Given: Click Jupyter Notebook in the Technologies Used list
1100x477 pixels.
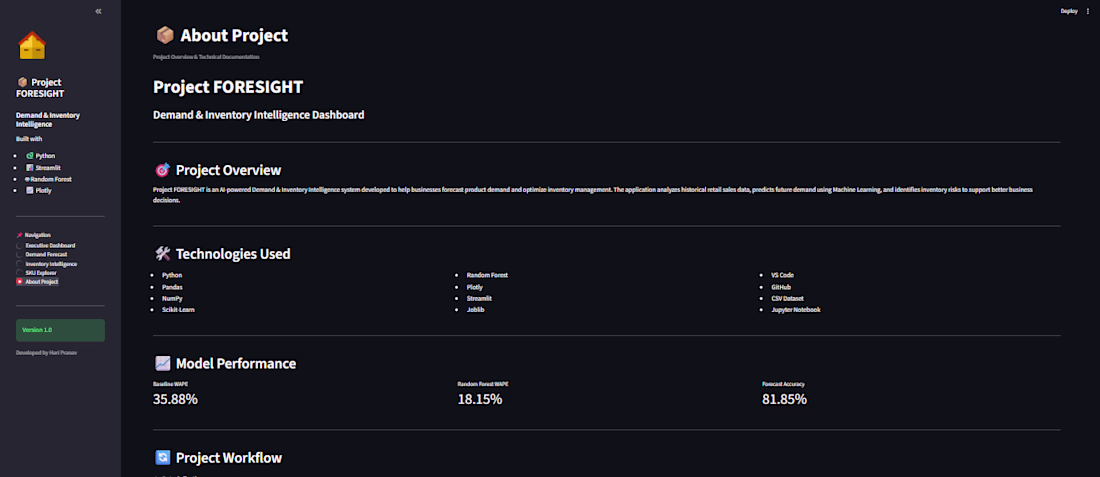Looking at the screenshot, I should 796,309.
